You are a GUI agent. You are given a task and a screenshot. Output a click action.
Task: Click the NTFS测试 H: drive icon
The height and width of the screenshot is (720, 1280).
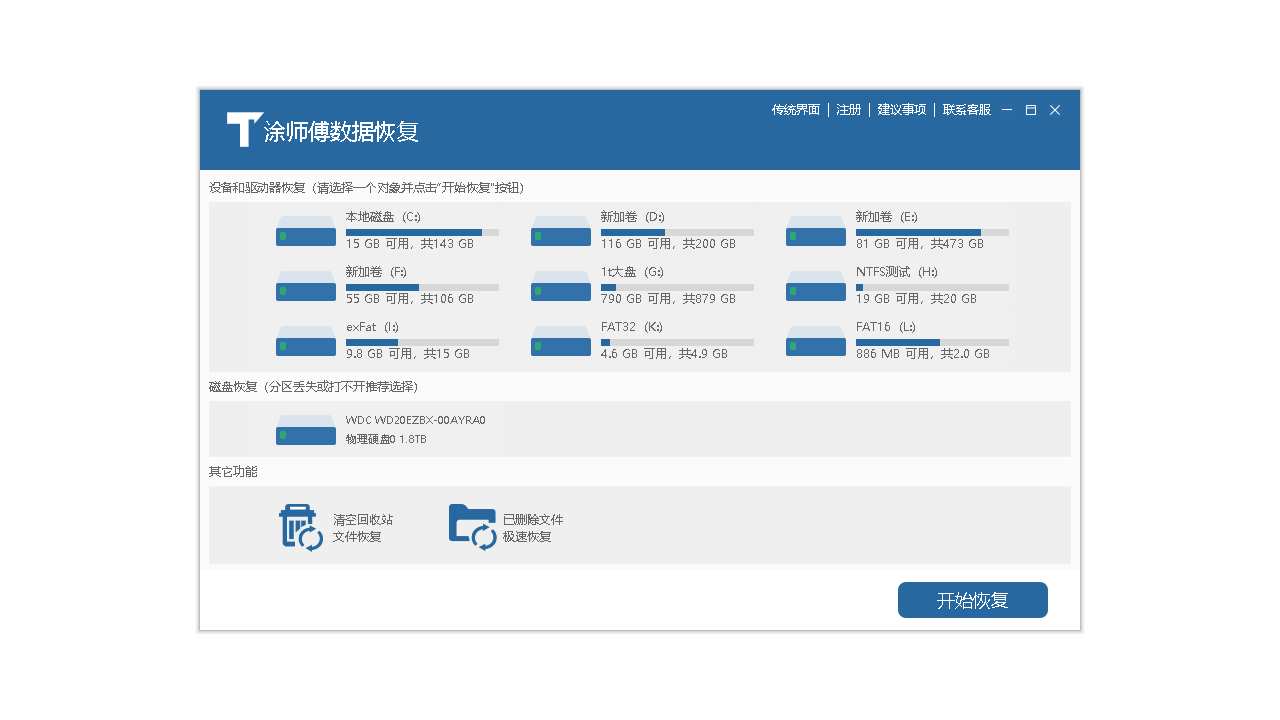(x=816, y=286)
